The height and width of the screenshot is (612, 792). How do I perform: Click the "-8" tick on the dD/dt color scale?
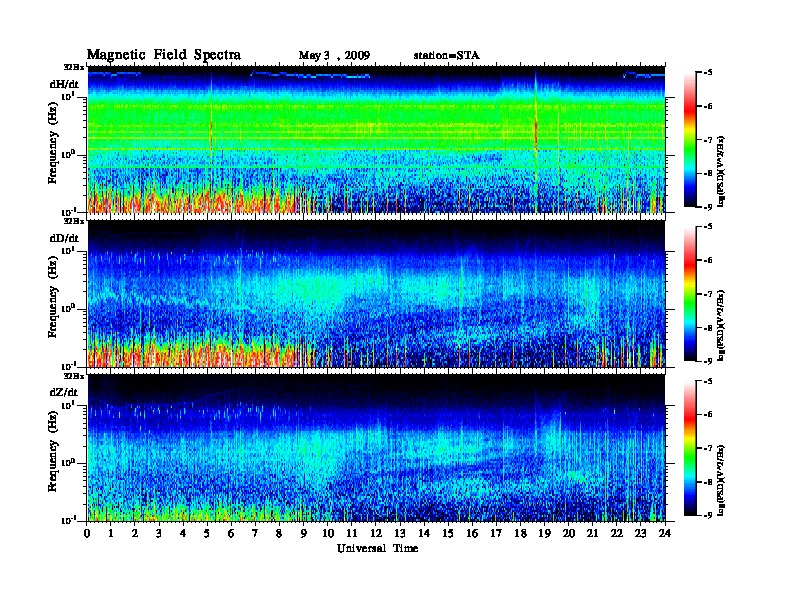[x=708, y=328]
